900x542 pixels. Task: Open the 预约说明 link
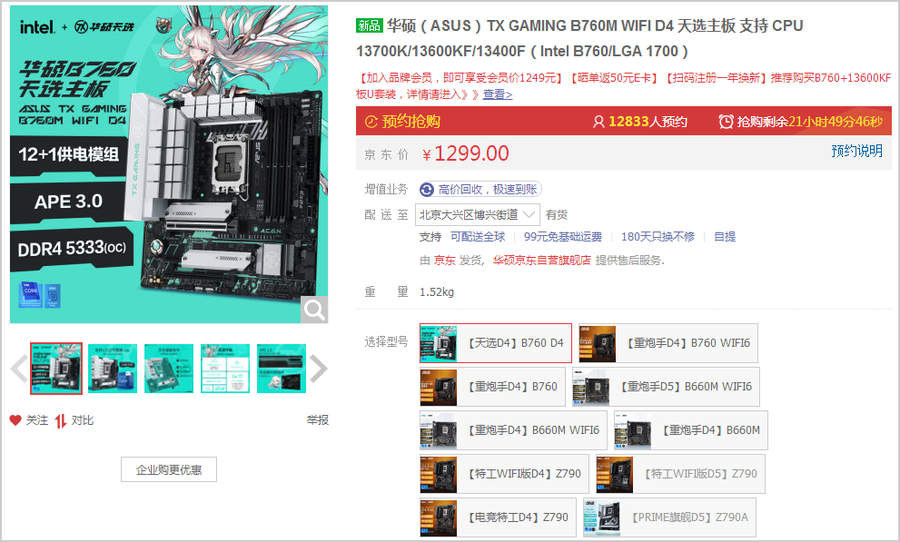coord(857,151)
